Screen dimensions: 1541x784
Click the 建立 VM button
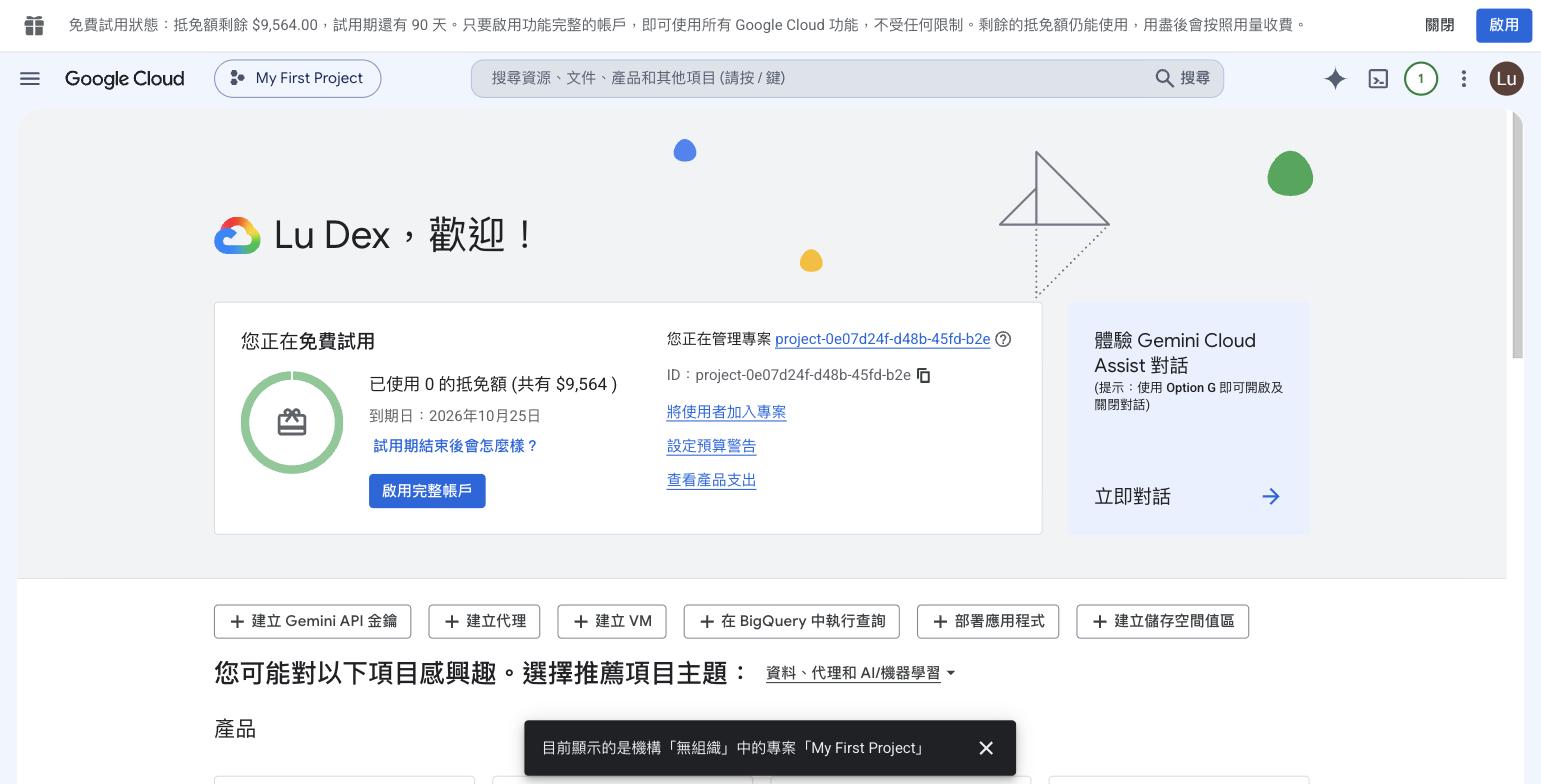pos(612,621)
